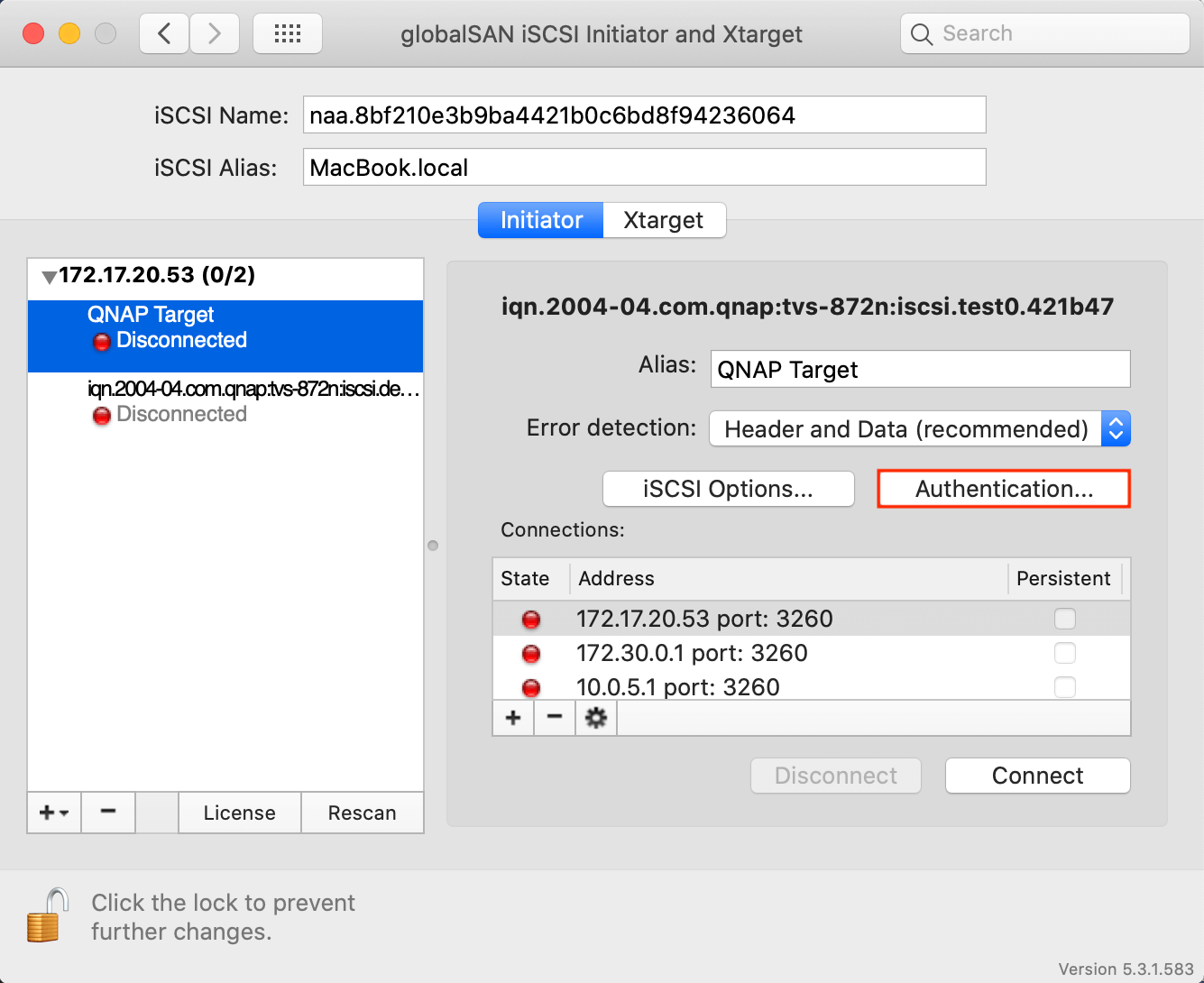Click the iSCSI Alias field
The image size is (1204, 983).
tap(644, 168)
